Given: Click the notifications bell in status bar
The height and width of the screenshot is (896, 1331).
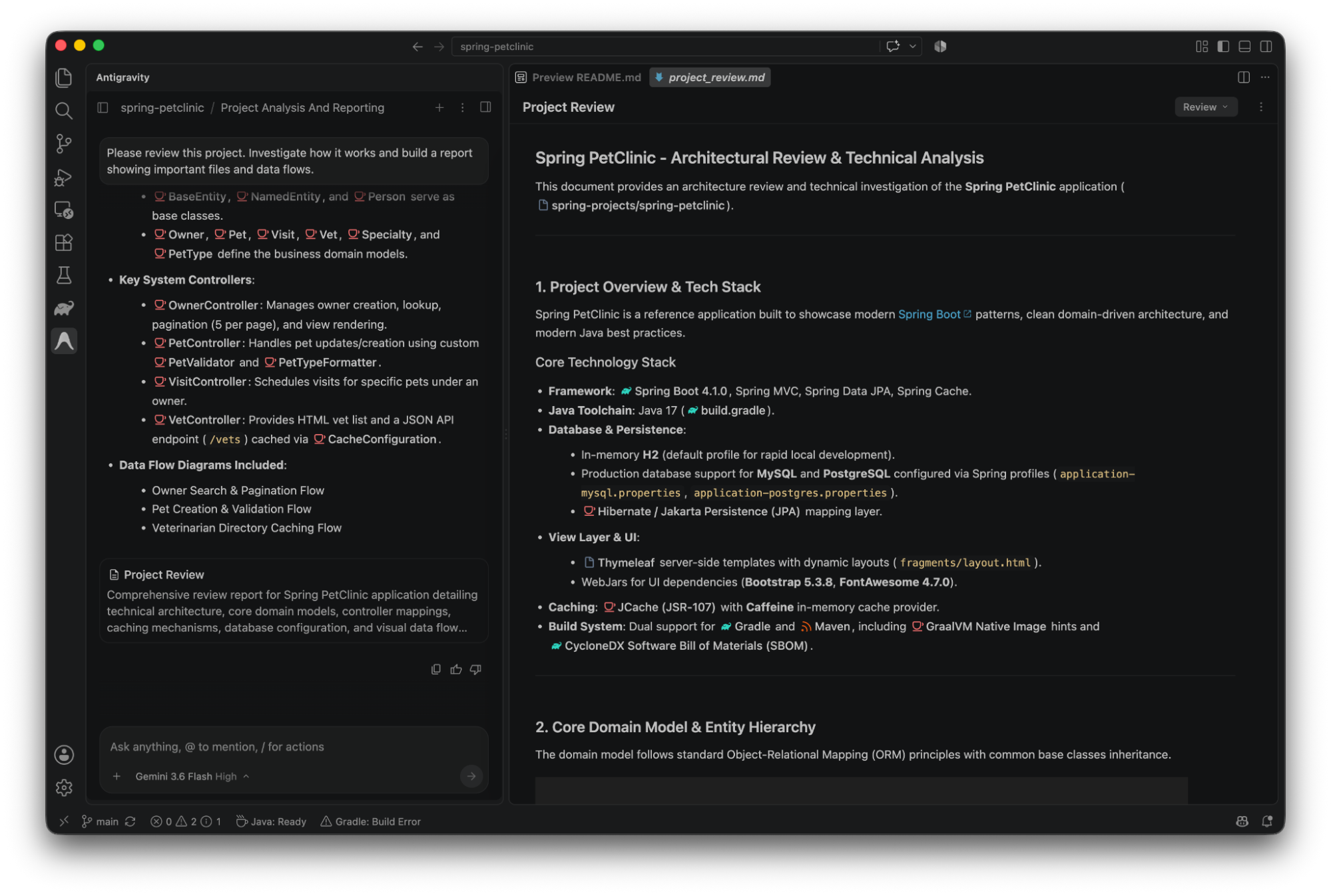Looking at the screenshot, I should point(1267,821).
